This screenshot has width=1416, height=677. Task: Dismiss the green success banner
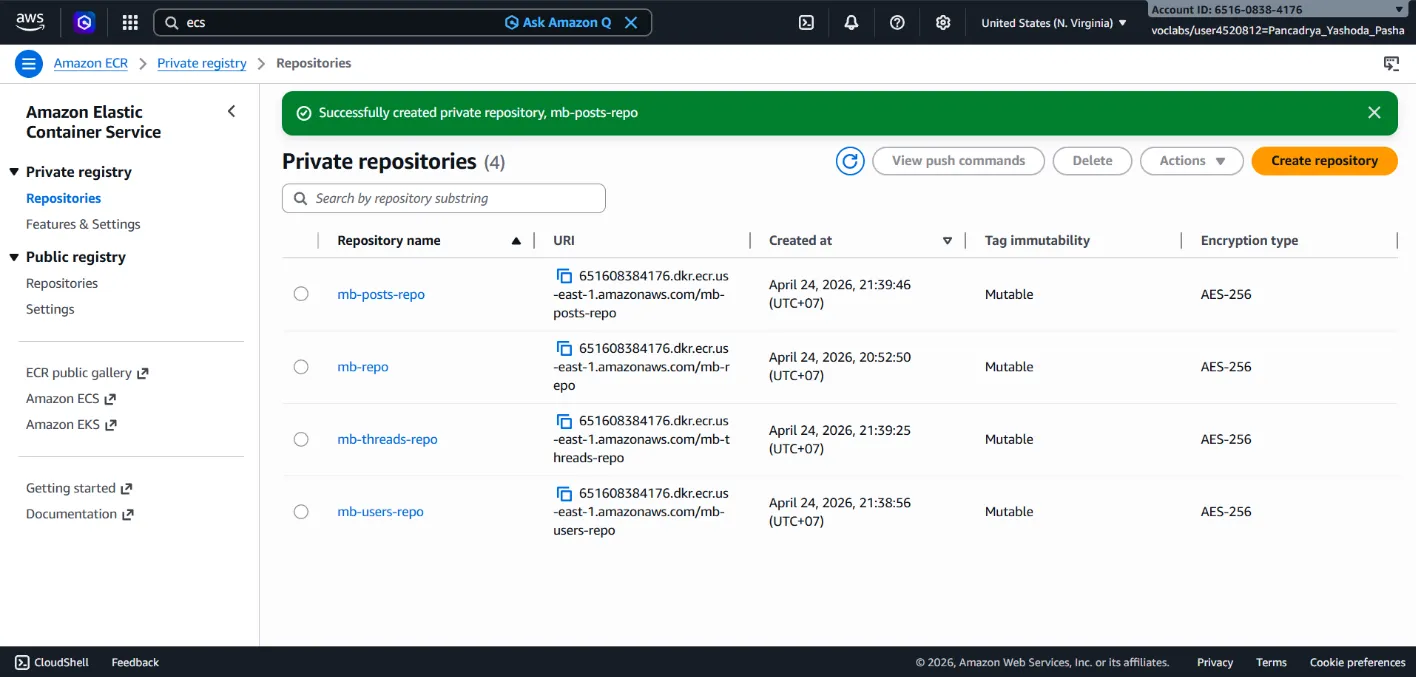point(1374,113)
